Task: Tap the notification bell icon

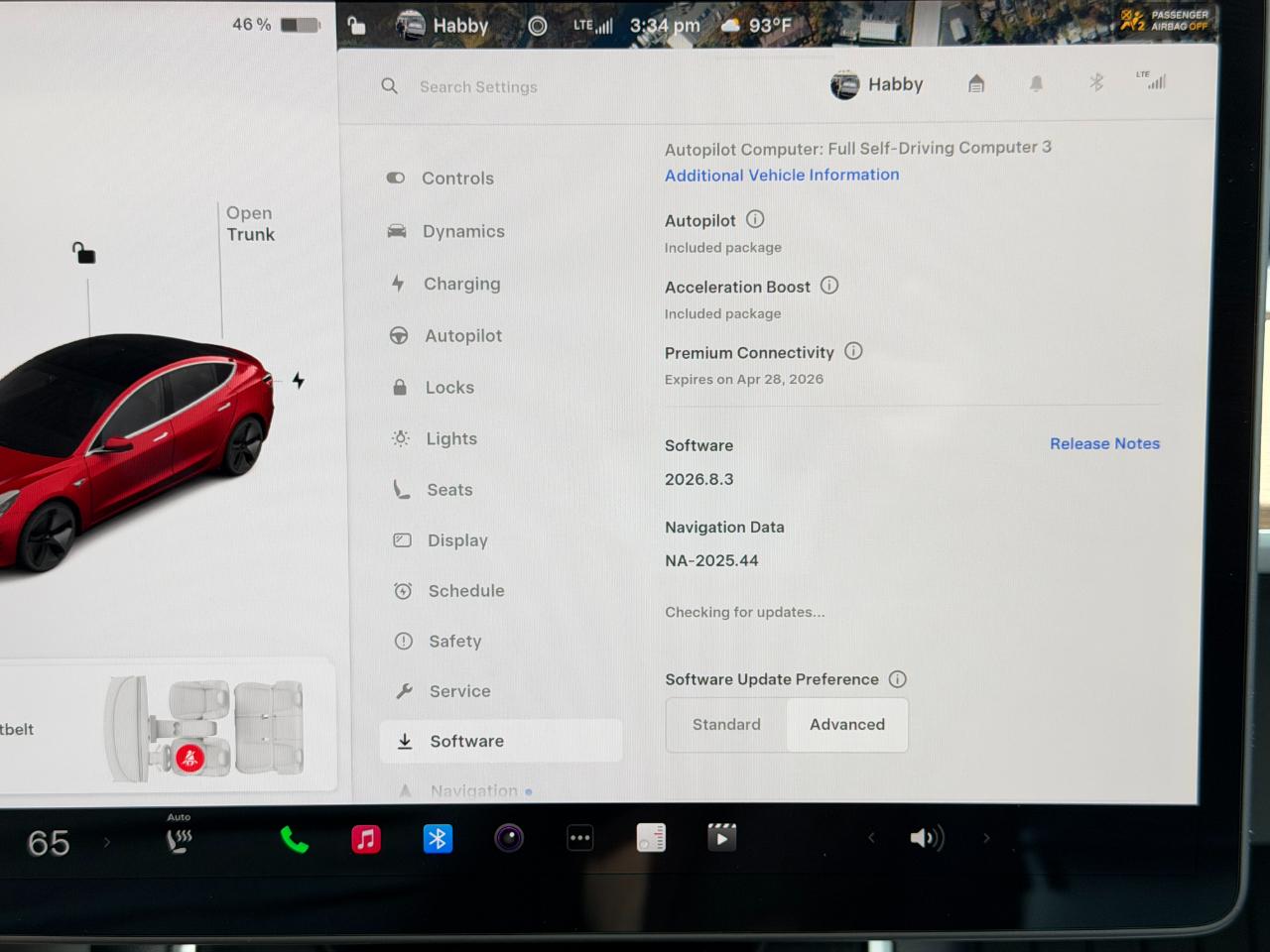Action: point(1036,83)
